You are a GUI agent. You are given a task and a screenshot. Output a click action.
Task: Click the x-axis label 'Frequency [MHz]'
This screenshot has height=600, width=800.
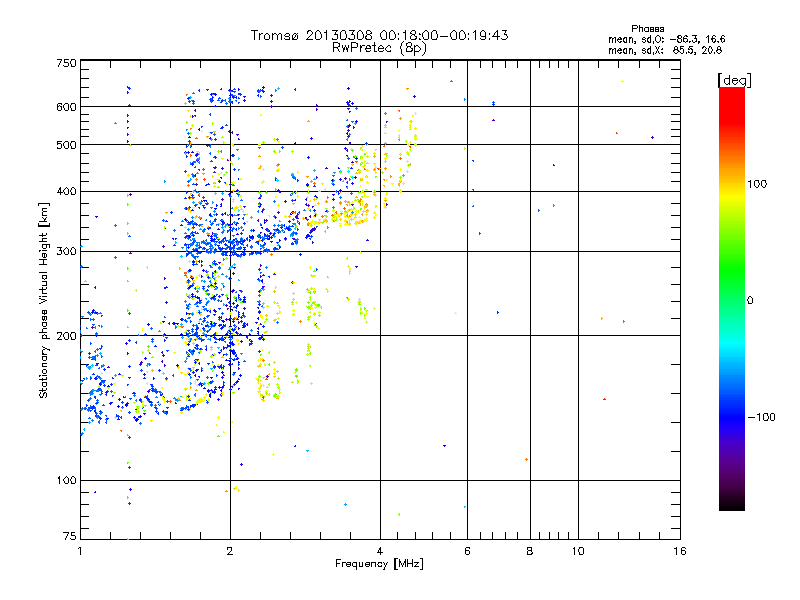(x=379, y=564)
